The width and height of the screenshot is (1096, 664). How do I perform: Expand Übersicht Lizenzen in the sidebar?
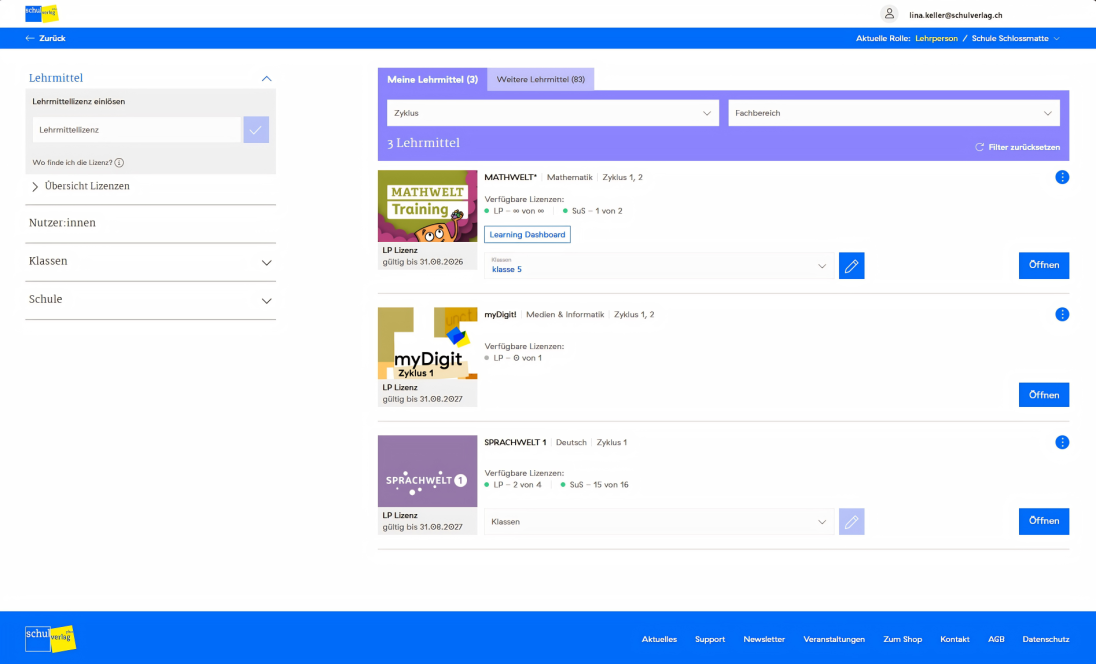point(86,186)
